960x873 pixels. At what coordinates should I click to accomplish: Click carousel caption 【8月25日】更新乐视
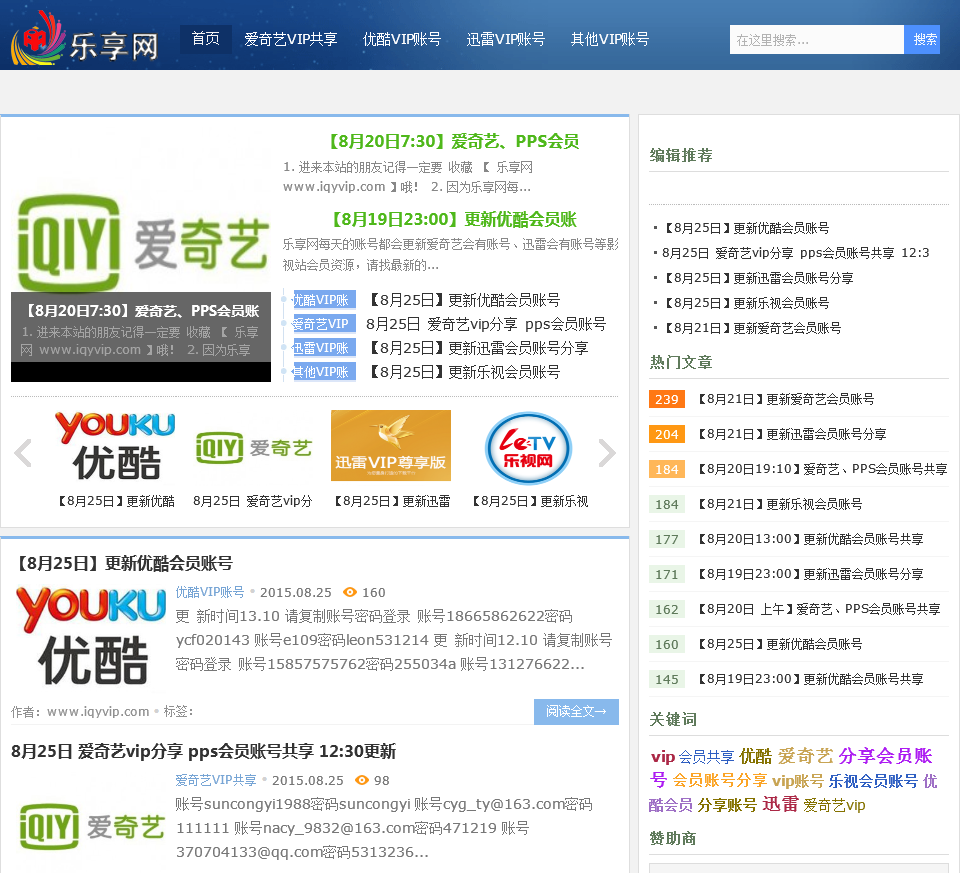click(x=530, y=501)
